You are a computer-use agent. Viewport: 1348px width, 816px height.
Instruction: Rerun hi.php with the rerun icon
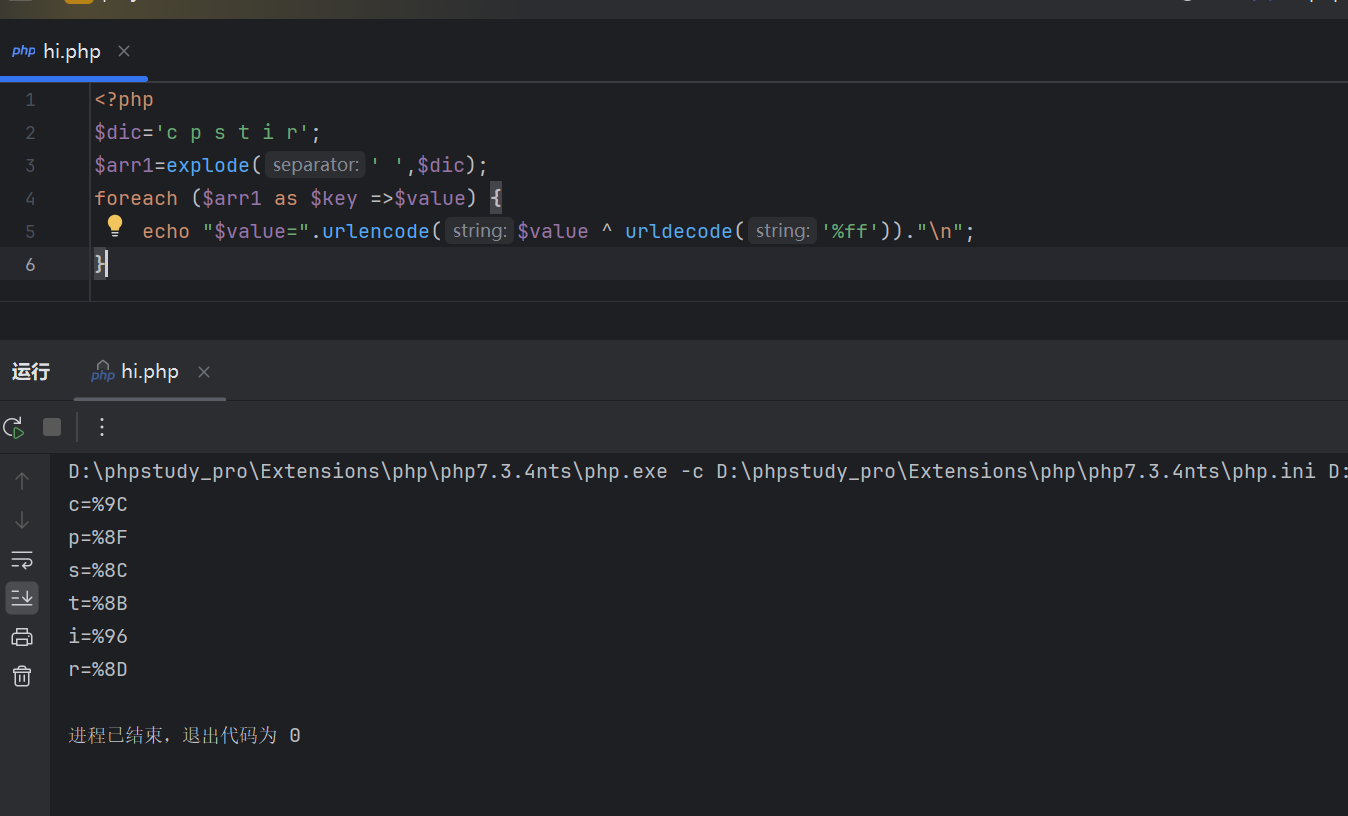pyautogui.click(x=14, y=428)
